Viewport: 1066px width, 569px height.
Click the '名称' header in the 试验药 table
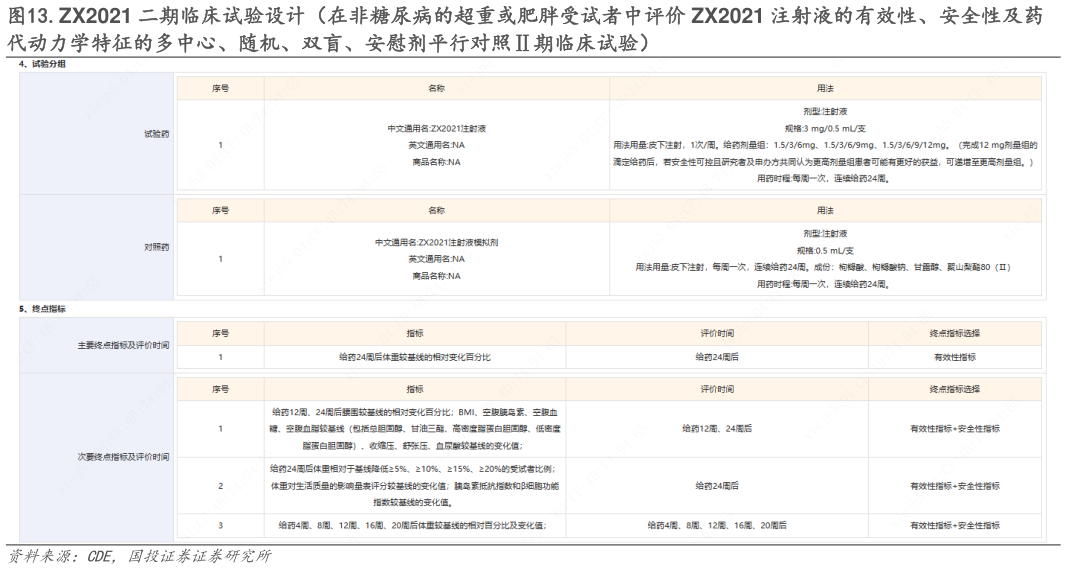pos(436,88)
